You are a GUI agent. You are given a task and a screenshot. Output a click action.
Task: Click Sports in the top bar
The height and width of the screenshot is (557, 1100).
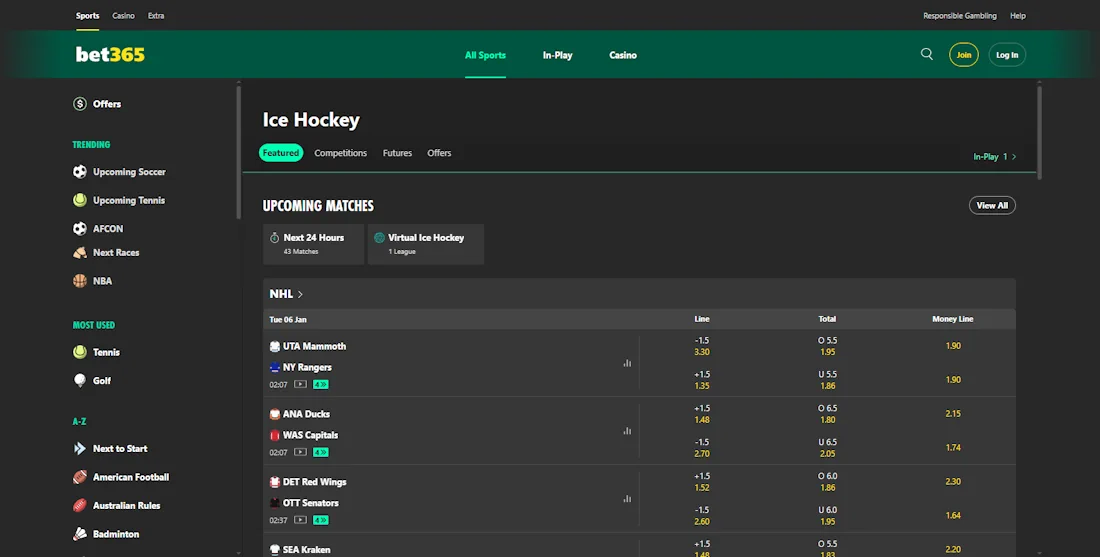click(x=88, y=15)
